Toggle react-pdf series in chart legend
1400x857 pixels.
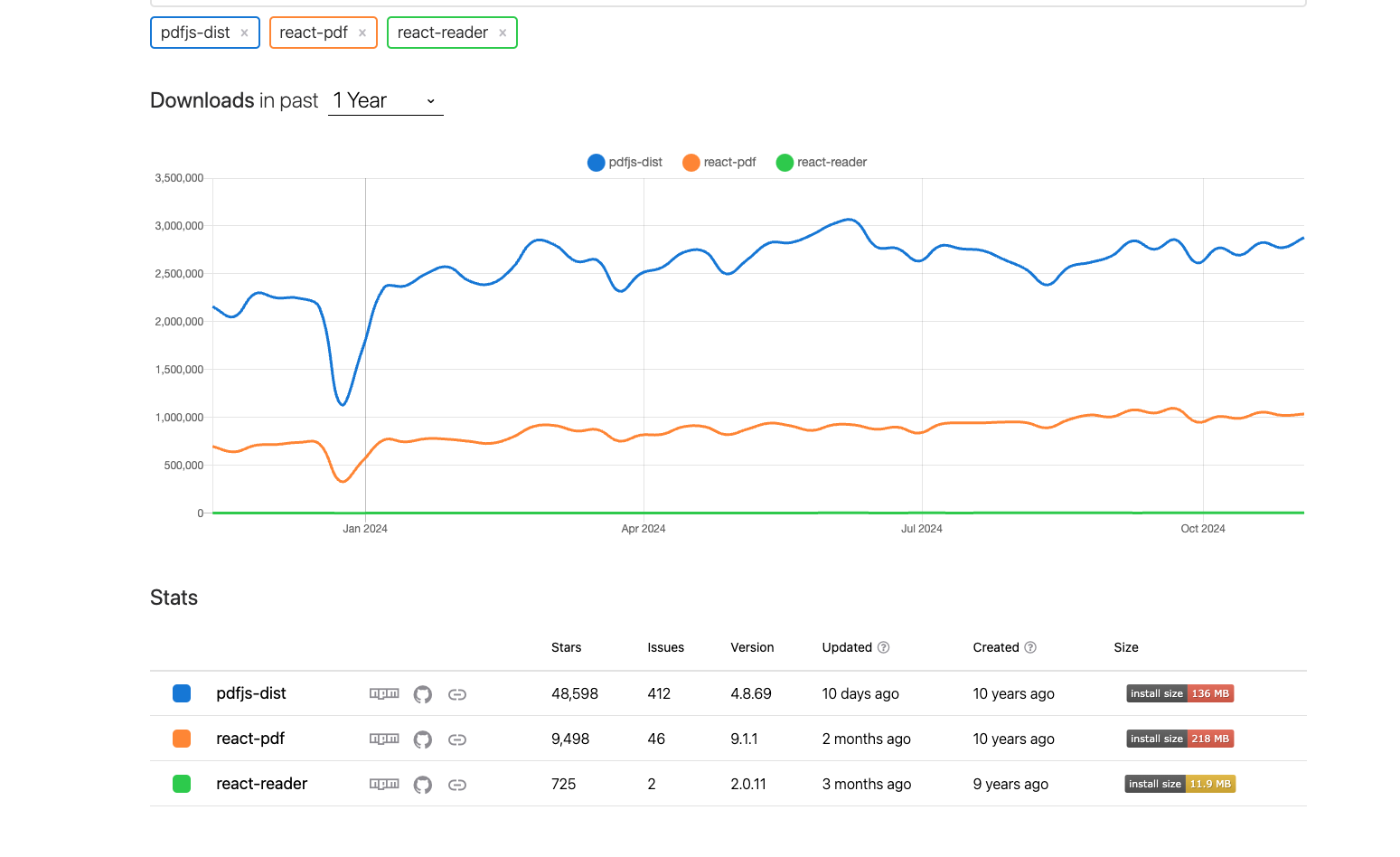coord(719,162)
